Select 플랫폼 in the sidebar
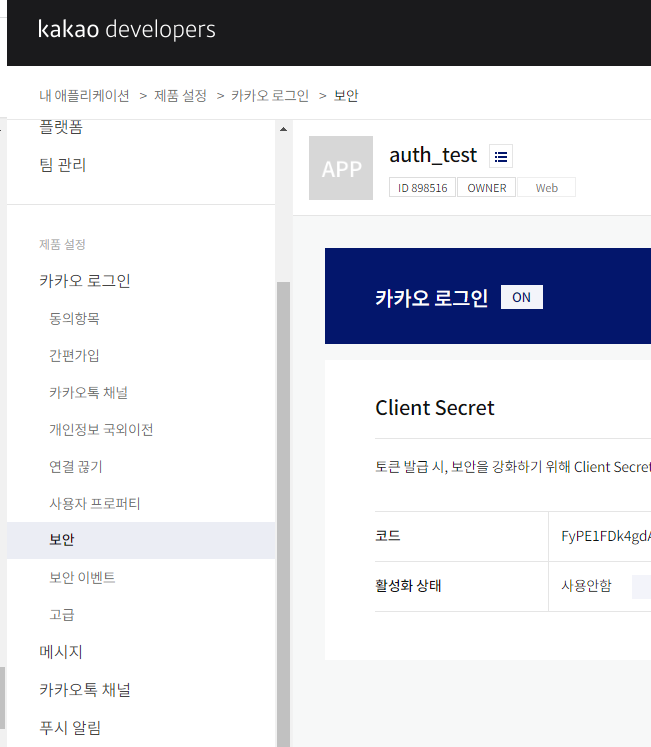Screen dimensions: 651x747 coord(61,127)
